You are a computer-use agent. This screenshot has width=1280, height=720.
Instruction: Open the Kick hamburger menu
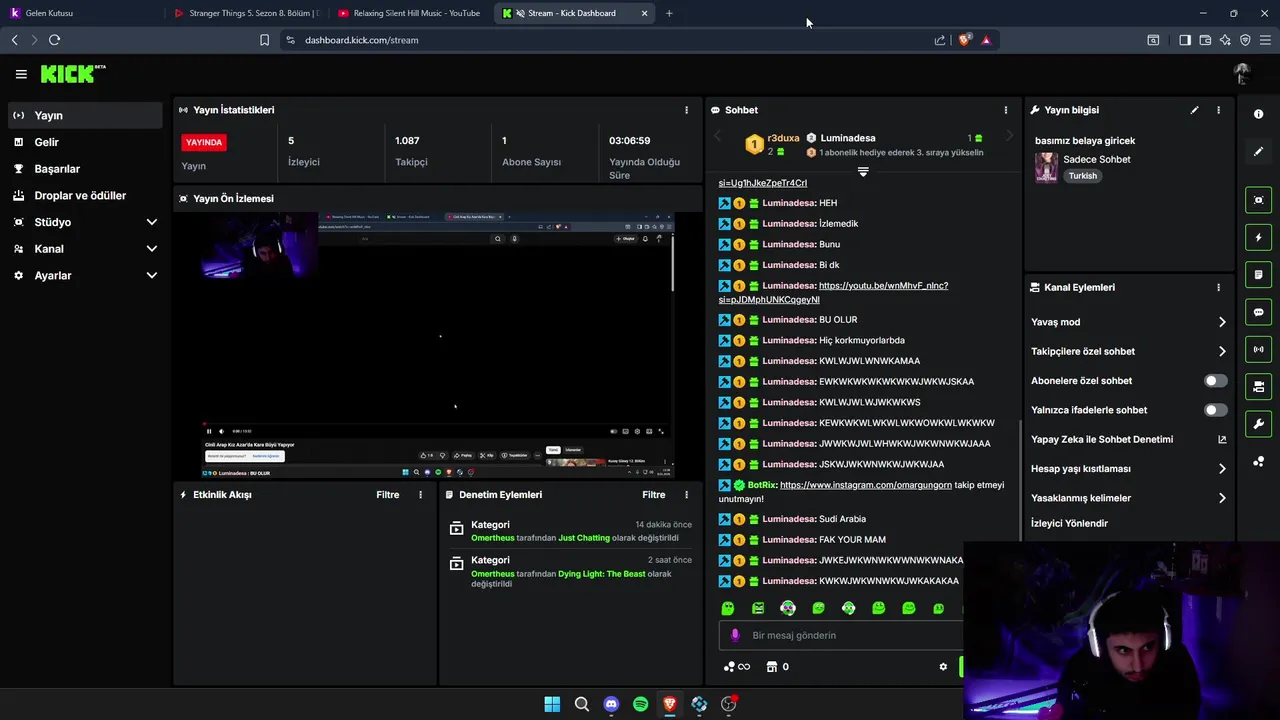coord(21,74)
